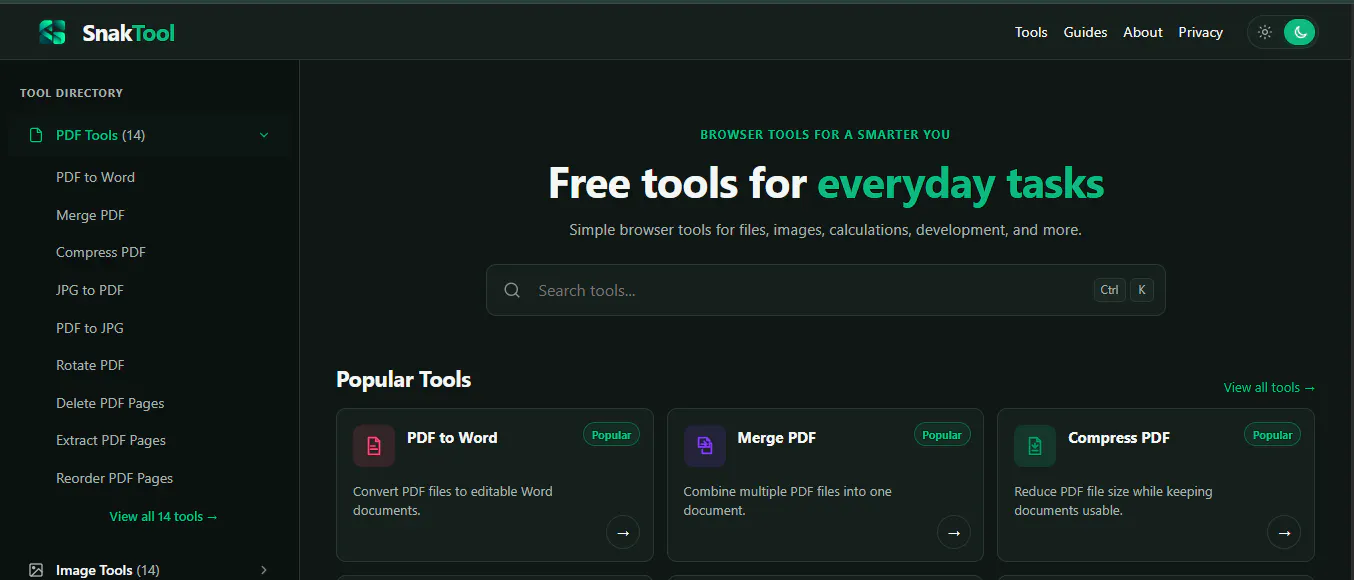Click View all 14 tools link
The width and height of the screenshot is (1354, 580).
coord(163,517)
